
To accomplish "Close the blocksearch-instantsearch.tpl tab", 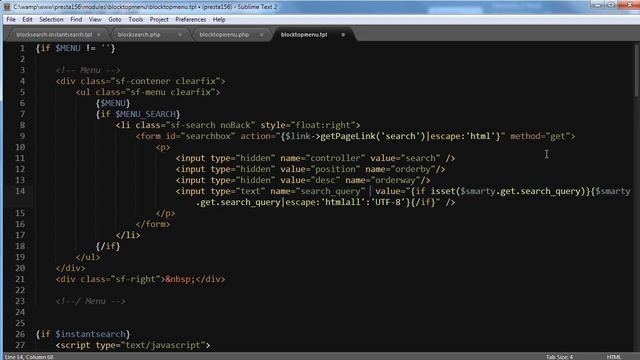I will (x=99, y=35).
